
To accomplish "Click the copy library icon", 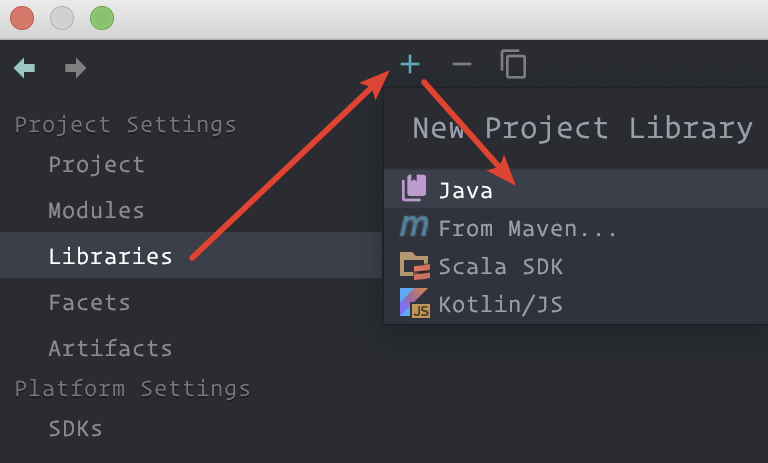I will pos(513,65).
